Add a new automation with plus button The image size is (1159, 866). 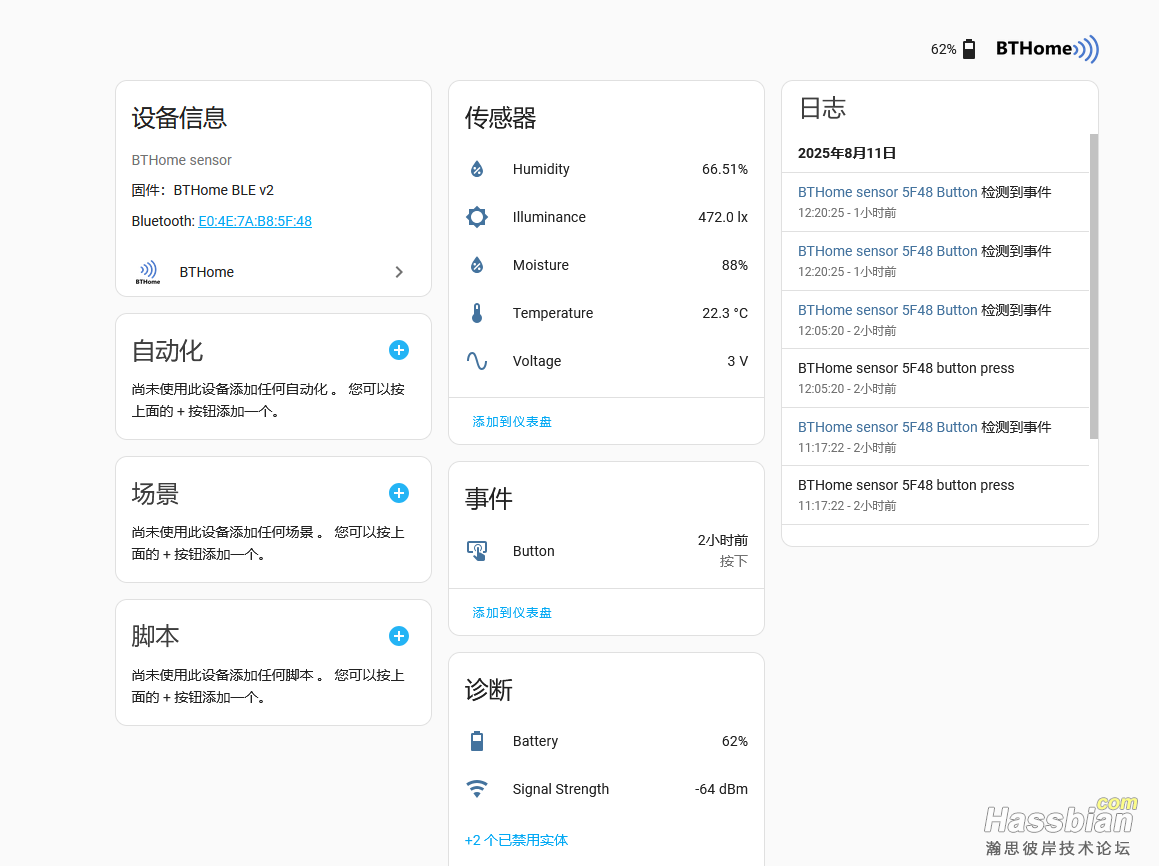click(x=399, y=350)
